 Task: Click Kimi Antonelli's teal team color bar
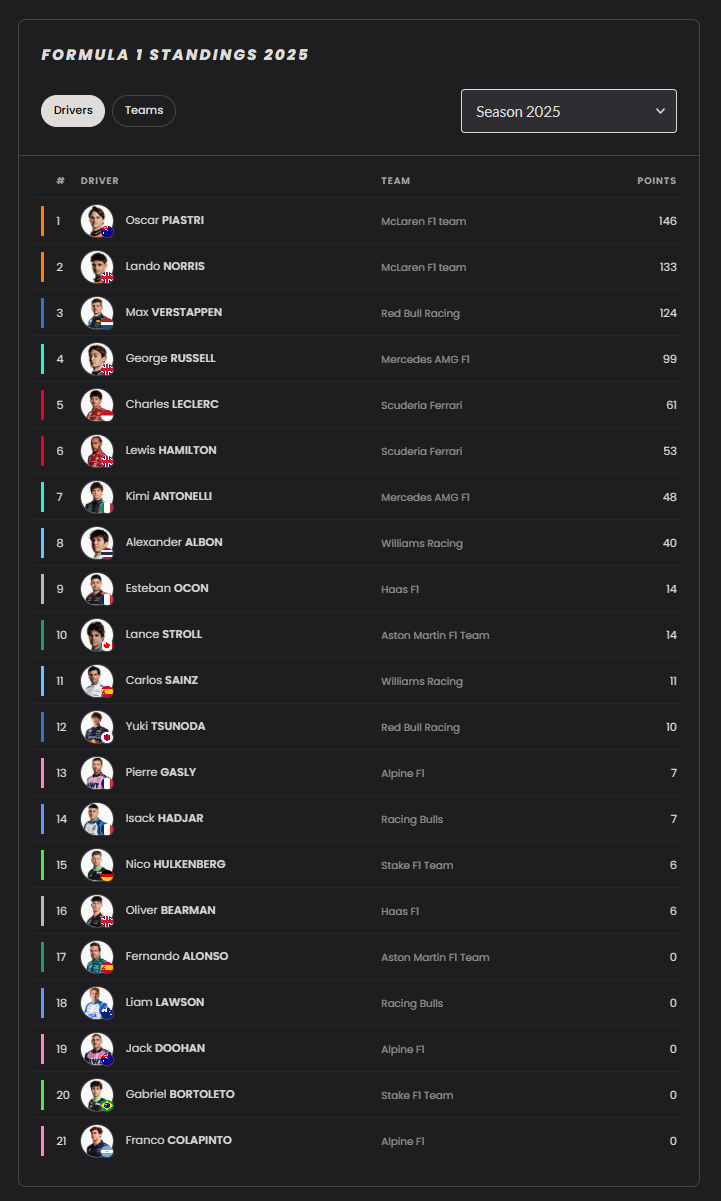click(43, 497)
